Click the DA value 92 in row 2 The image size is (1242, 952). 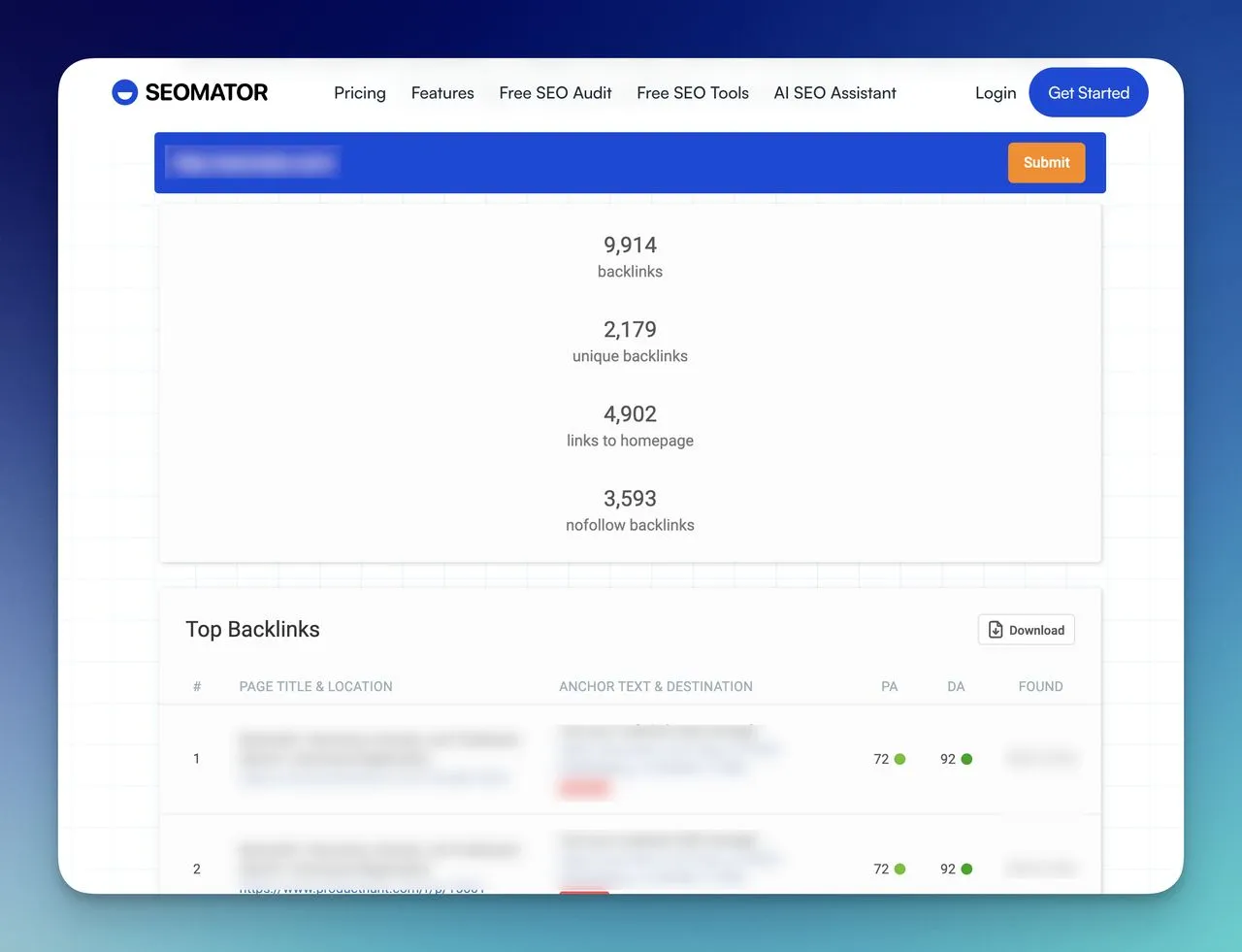click(x=948, y=869)
